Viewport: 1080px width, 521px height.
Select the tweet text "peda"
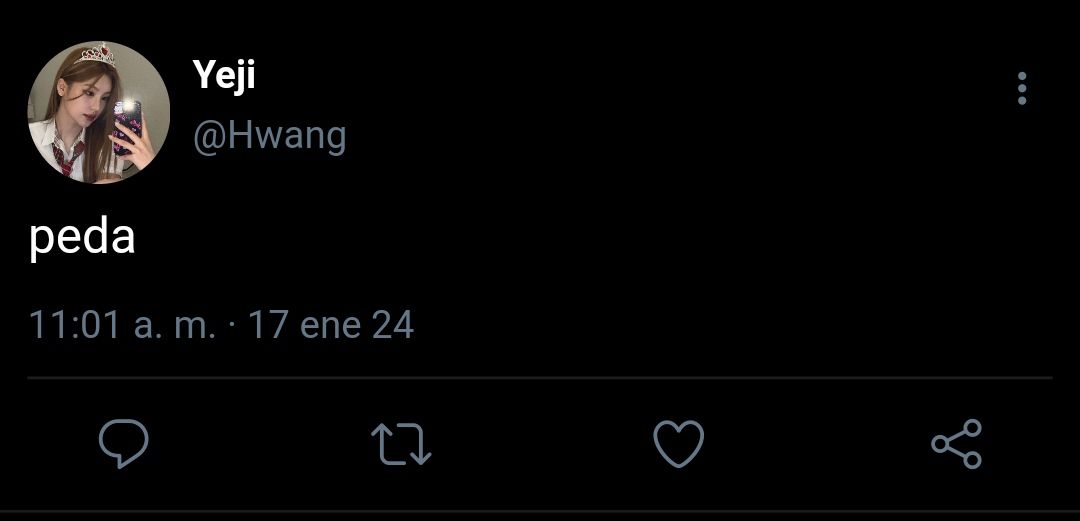(82, 239)
